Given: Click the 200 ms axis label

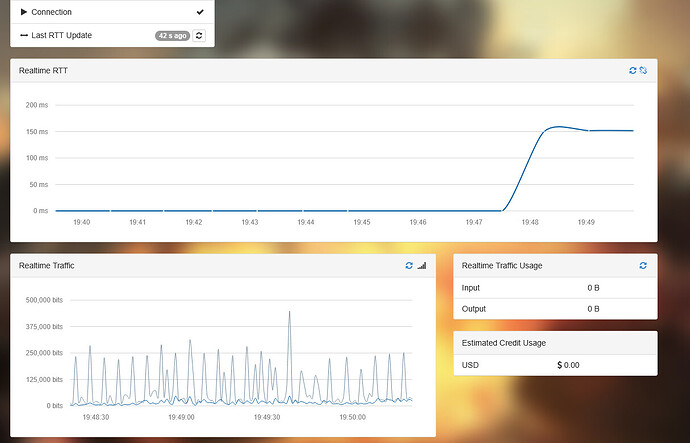Looking at the screenshot, I should [x=37, y=105].
